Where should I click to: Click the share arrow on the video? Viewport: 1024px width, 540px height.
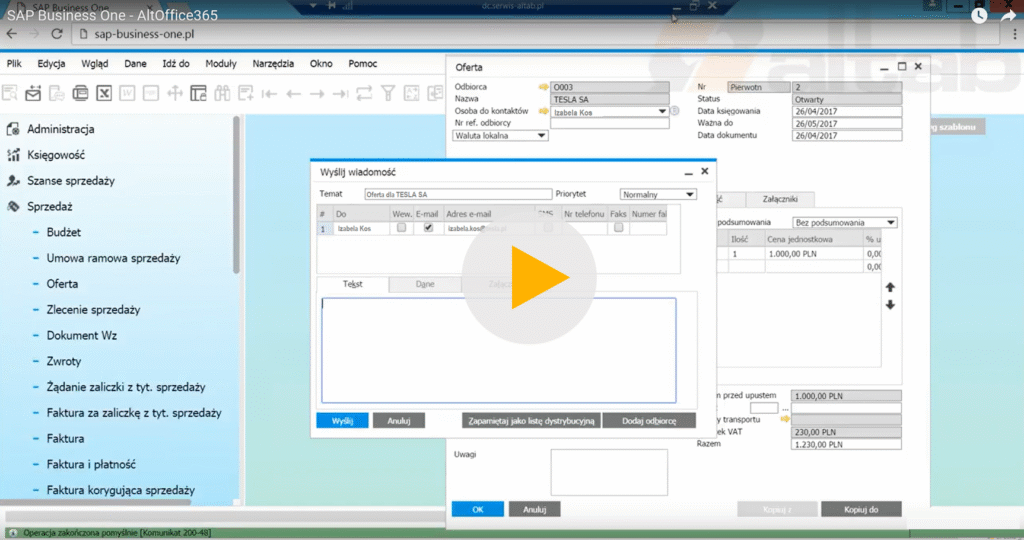point(1008,16)
